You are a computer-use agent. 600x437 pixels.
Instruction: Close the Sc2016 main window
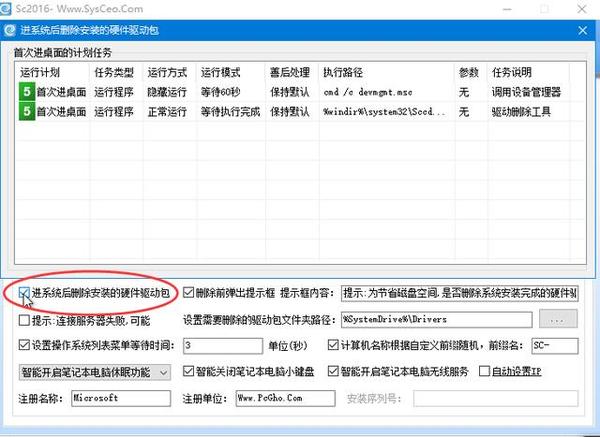coord(582,9)
